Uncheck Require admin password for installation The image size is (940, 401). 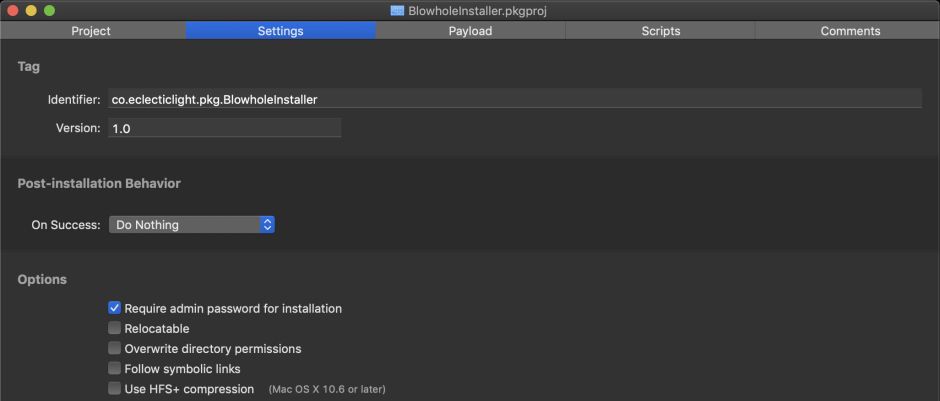[x=114, y=308]
